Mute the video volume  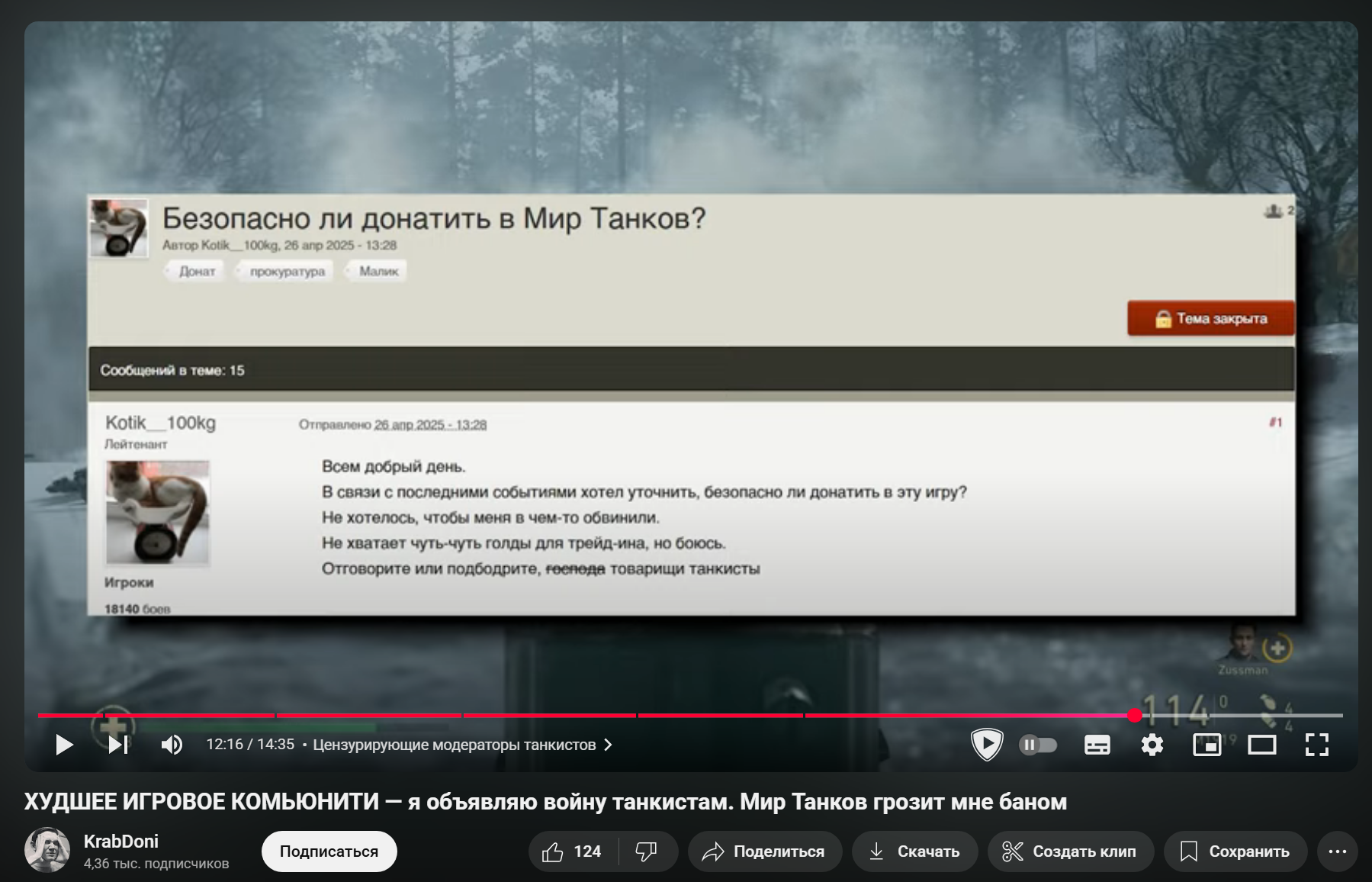[172, 745]
